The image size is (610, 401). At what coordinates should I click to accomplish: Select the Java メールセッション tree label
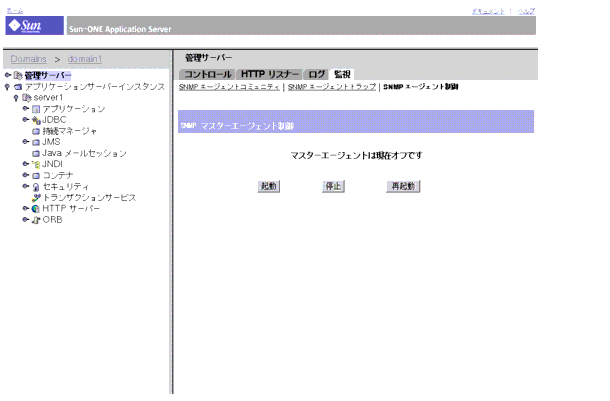84,153
